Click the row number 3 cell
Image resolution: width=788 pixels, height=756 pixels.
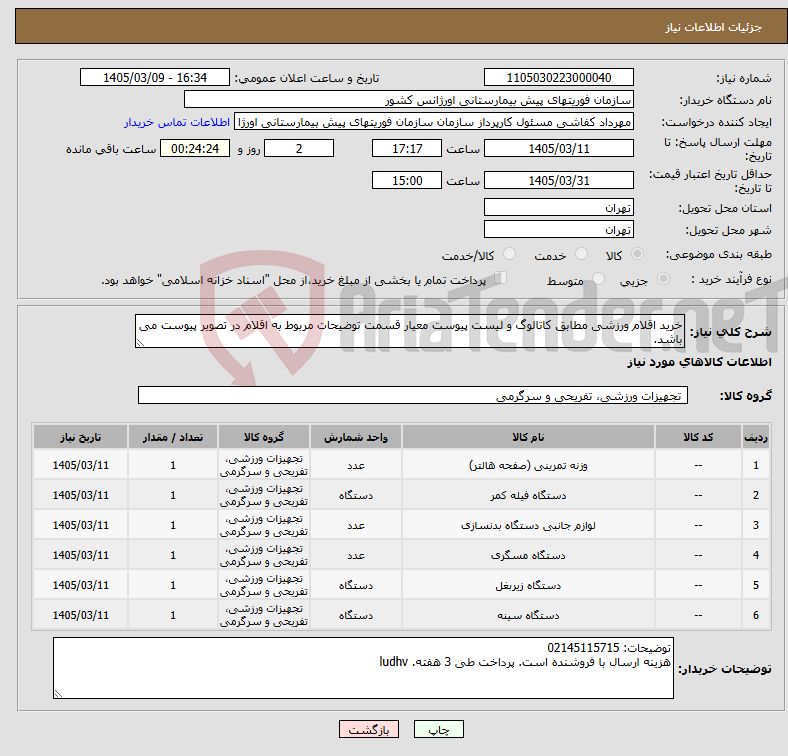755,525
